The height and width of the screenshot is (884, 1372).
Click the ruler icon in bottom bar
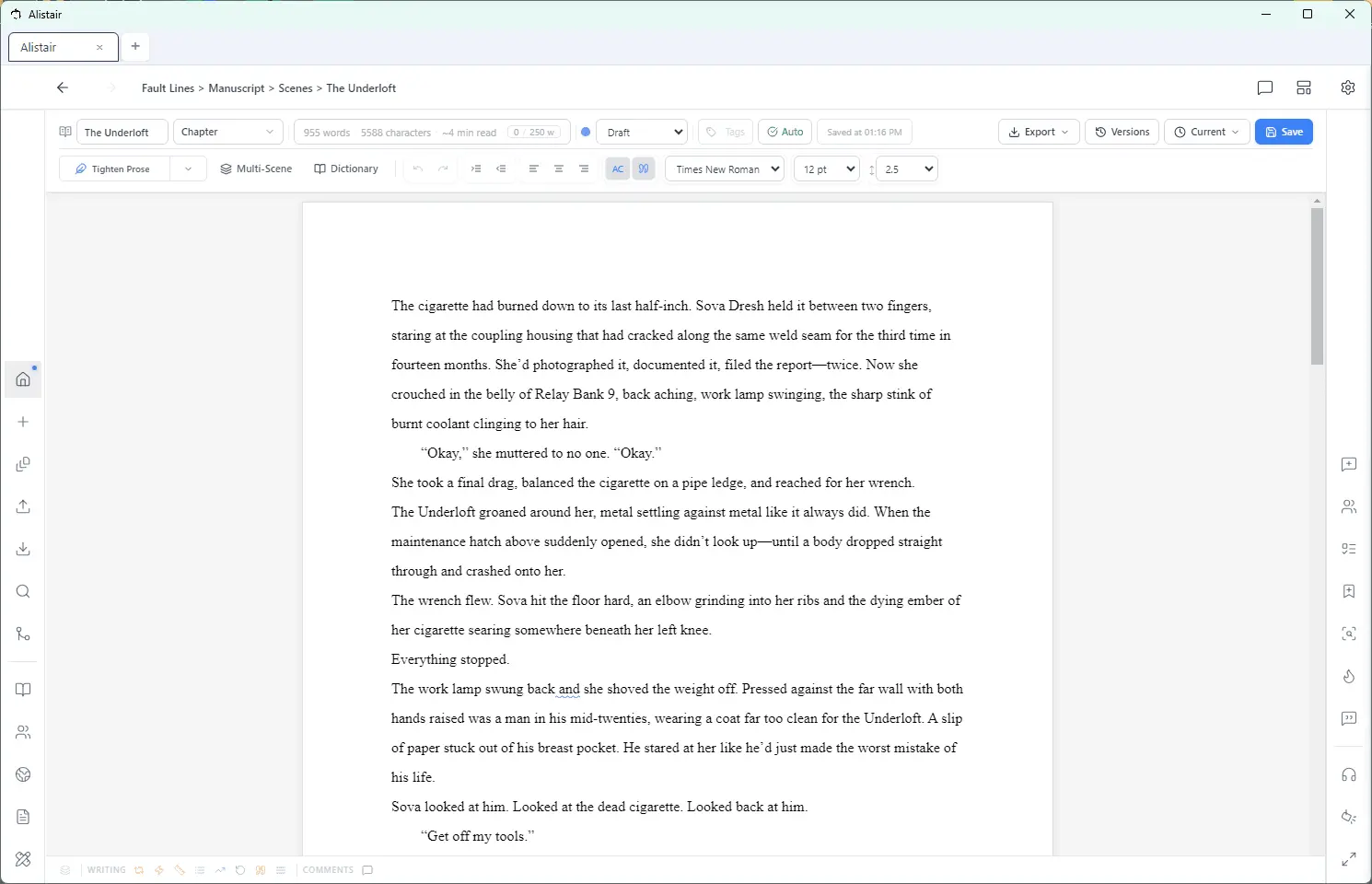click(x=180, y=870)
